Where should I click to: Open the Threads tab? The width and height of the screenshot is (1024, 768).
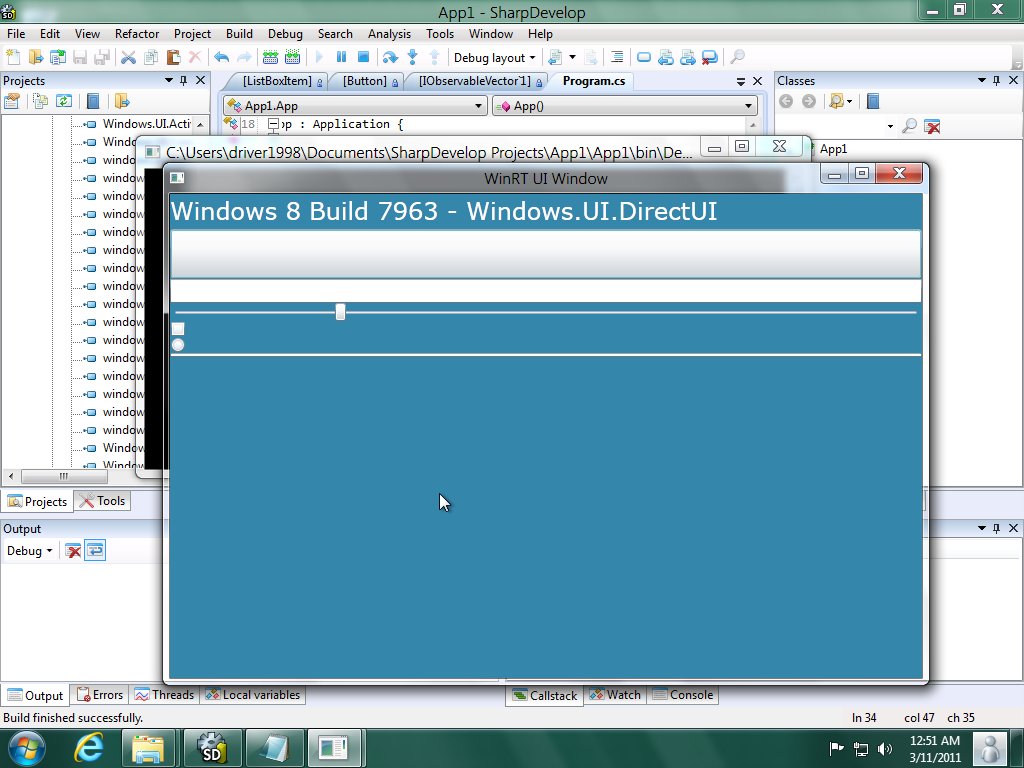click(x=165, y=695)
